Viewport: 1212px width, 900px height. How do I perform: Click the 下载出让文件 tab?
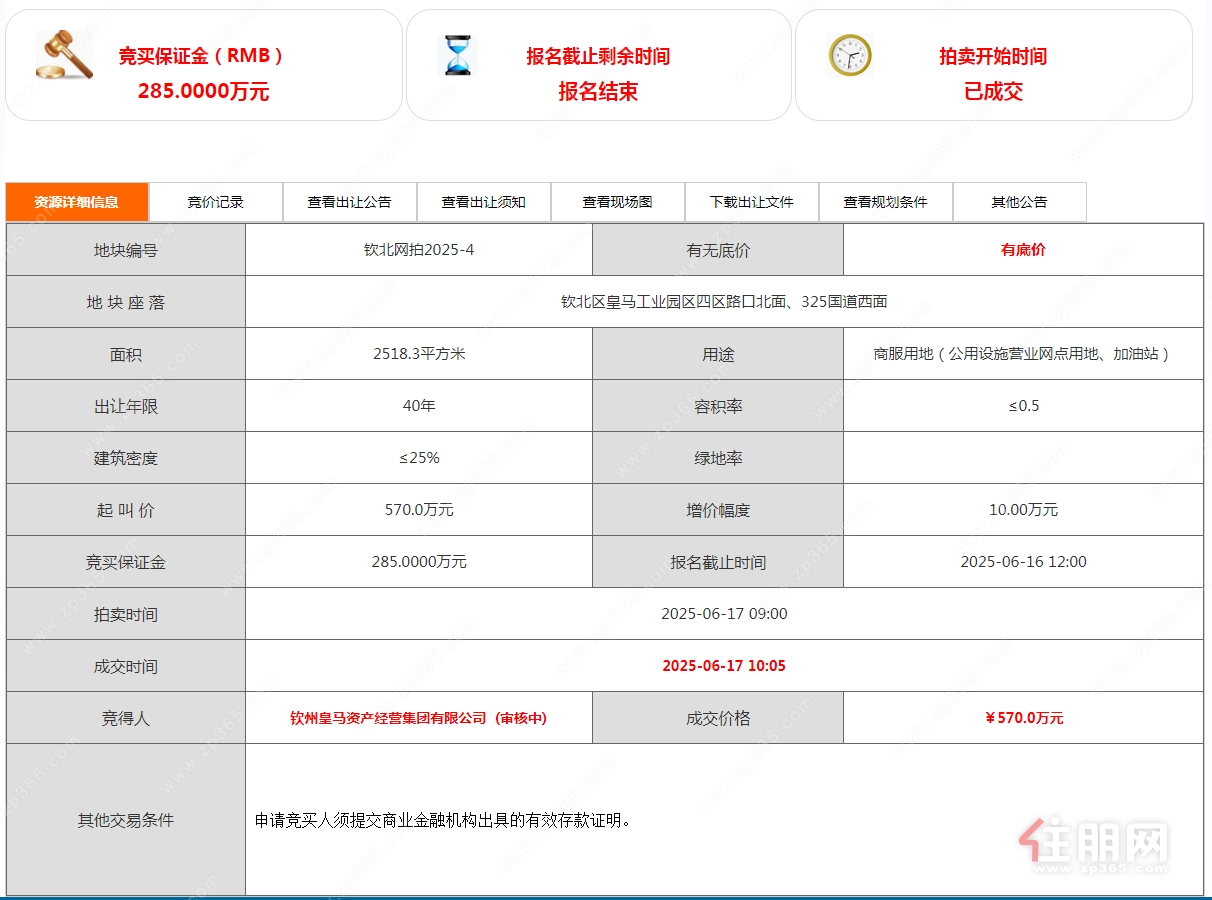coord(751,202)
